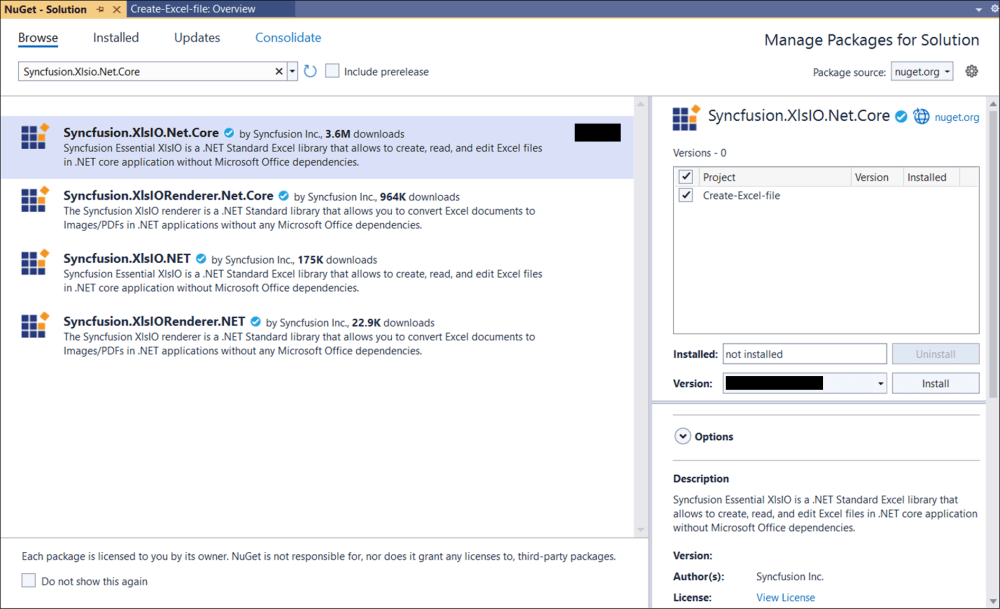Image resolution: width=1000 pixels, height=609 pixels.
Task: Click the Syncfusion.XlsIORenderer.NET package icon
Action: tap(35, 326)
